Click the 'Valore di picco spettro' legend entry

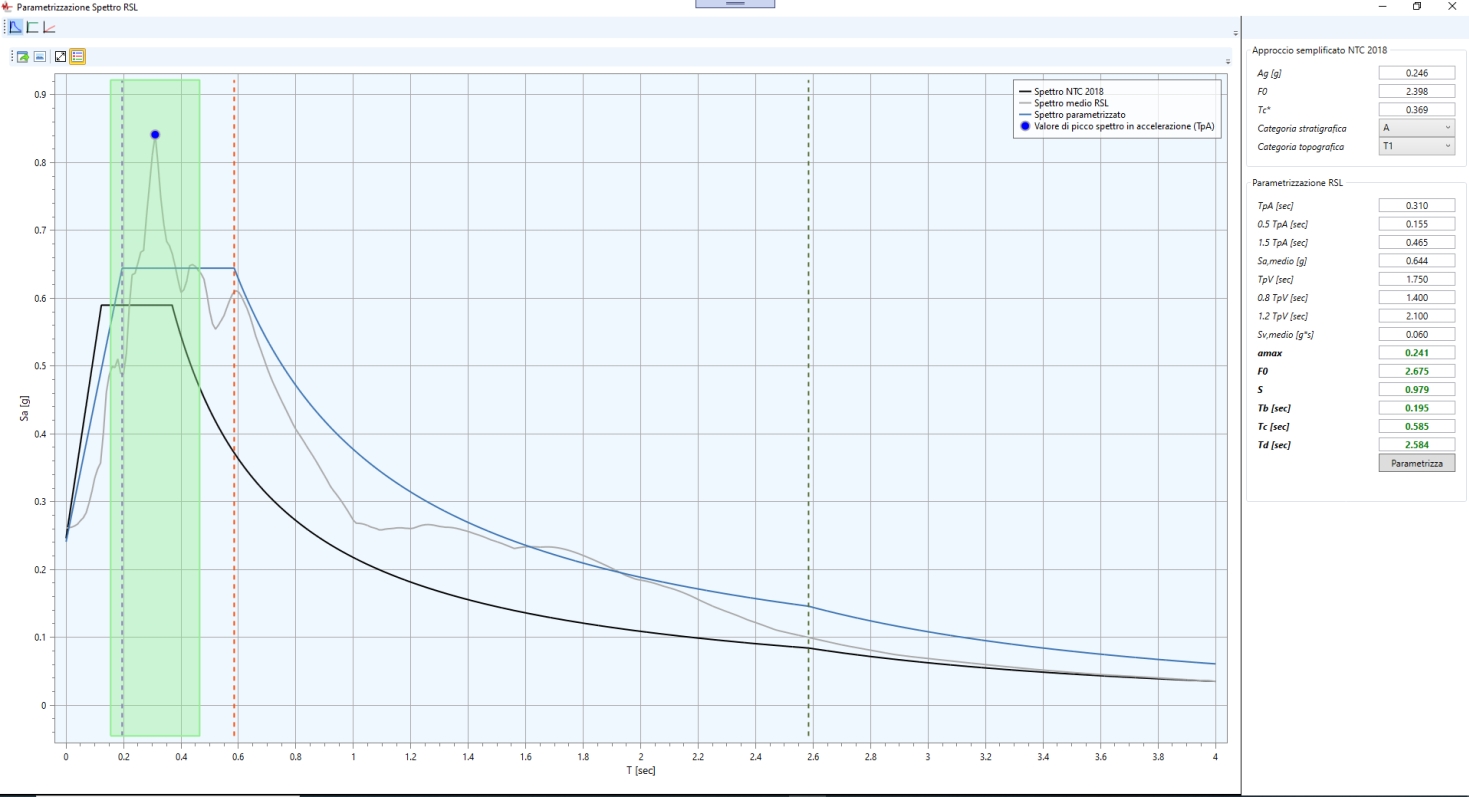click(1115, 127)
